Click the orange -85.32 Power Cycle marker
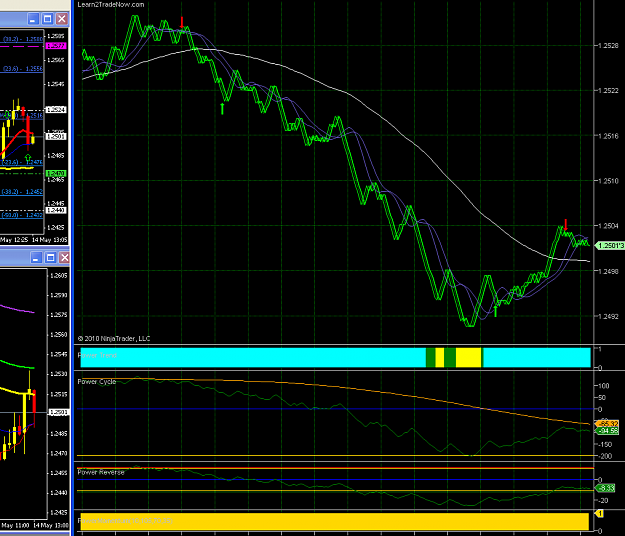The width and height of the screenshot is (625, 536). [607, 424]
